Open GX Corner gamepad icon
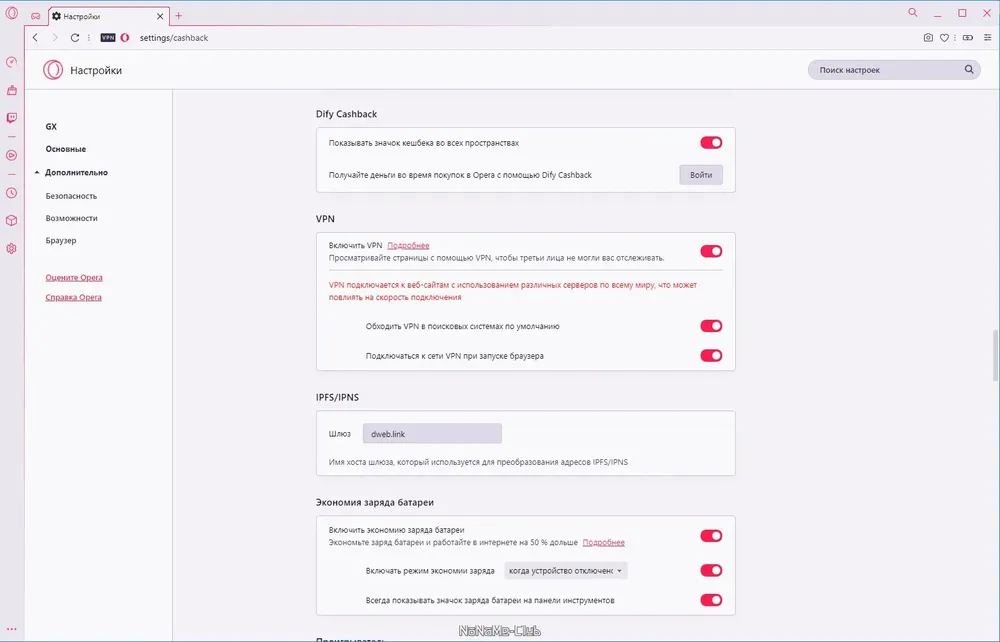 pyautogui.click(x=36, y=16)
